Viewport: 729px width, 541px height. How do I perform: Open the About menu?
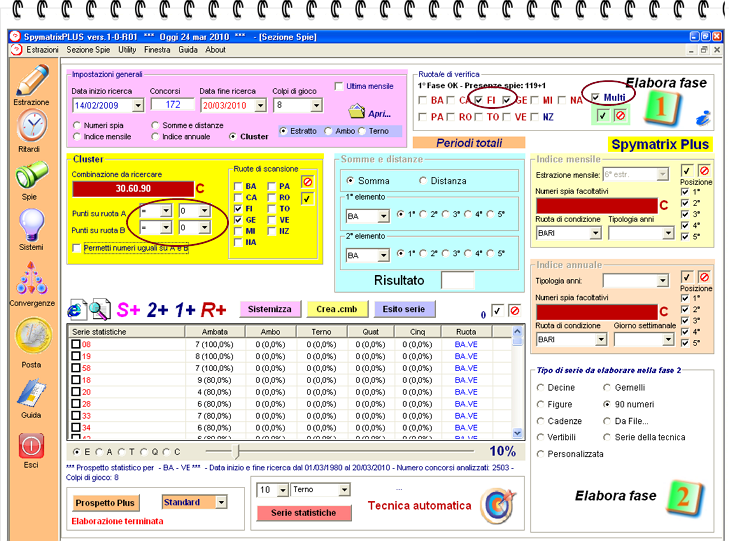[x=215, y=50]
